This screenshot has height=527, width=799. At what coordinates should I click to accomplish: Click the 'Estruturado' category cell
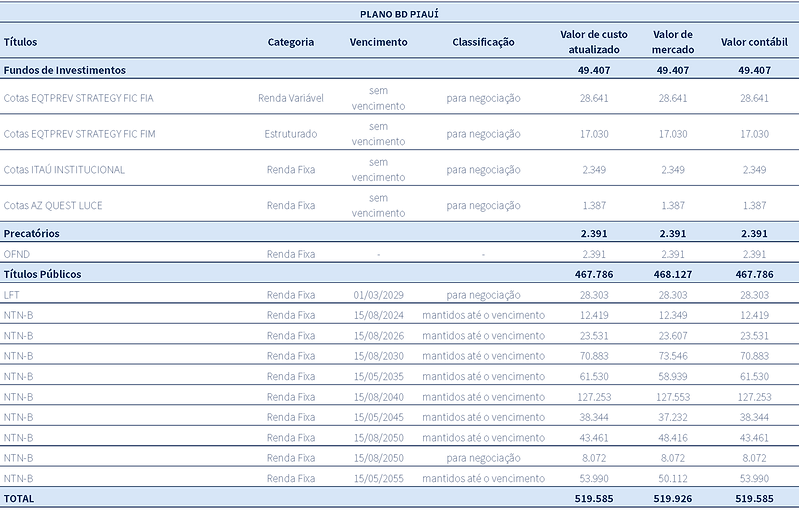(x=290, y=134)
